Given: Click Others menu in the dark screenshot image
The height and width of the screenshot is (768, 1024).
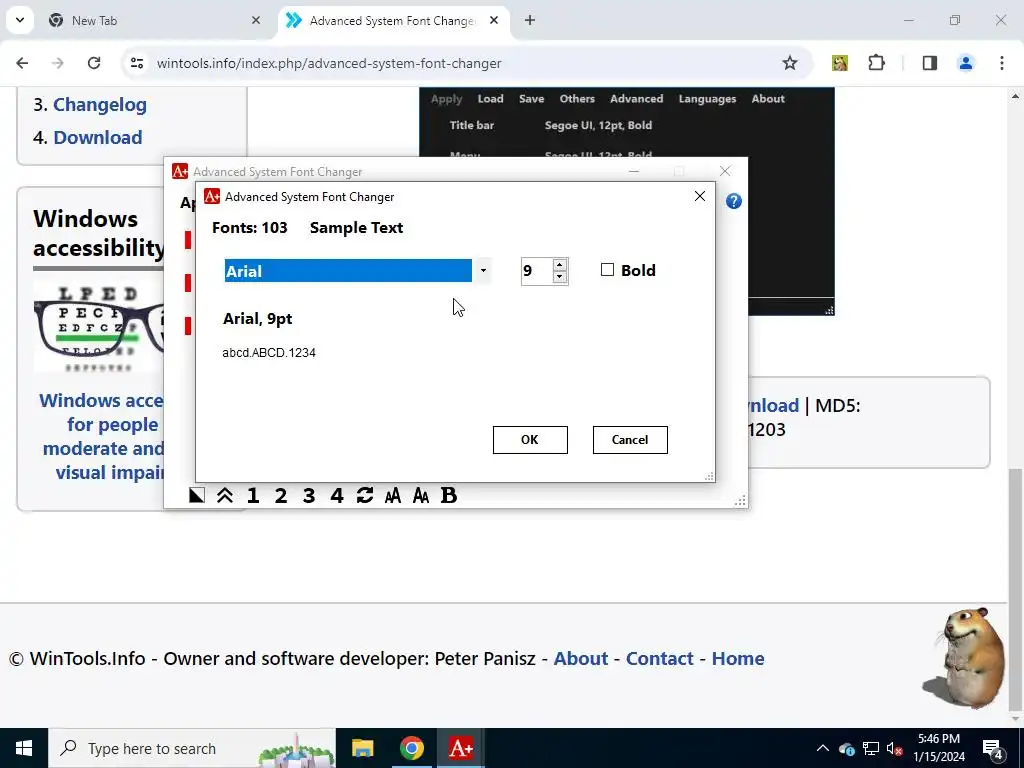Looking at the screenshot, I should 577,99.
